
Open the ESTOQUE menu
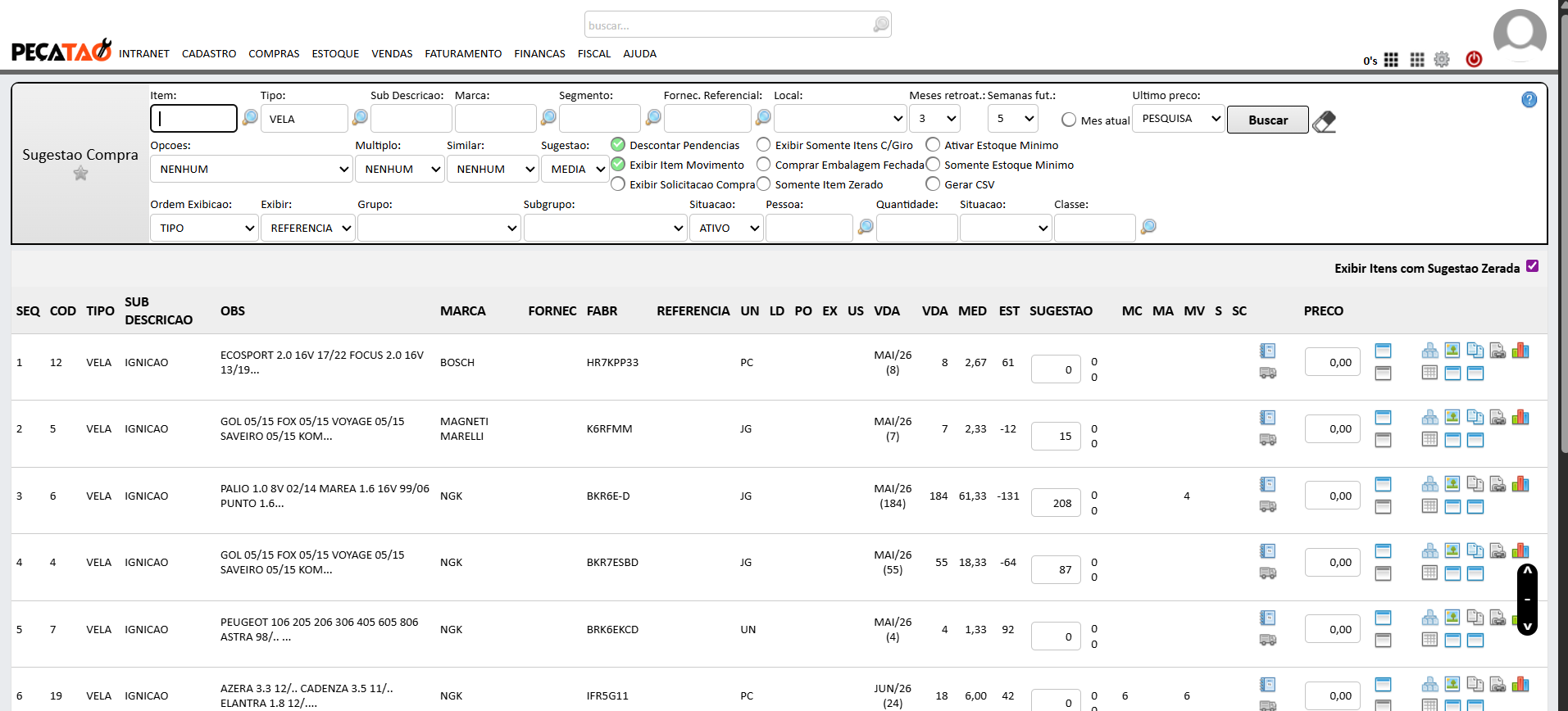(x=335, y=54)
